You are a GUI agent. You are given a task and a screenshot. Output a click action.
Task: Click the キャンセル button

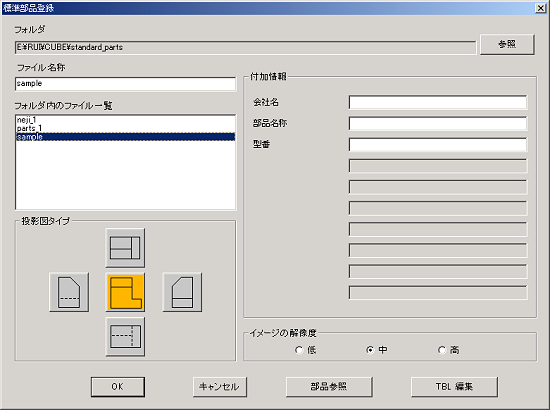click(220, 387)
